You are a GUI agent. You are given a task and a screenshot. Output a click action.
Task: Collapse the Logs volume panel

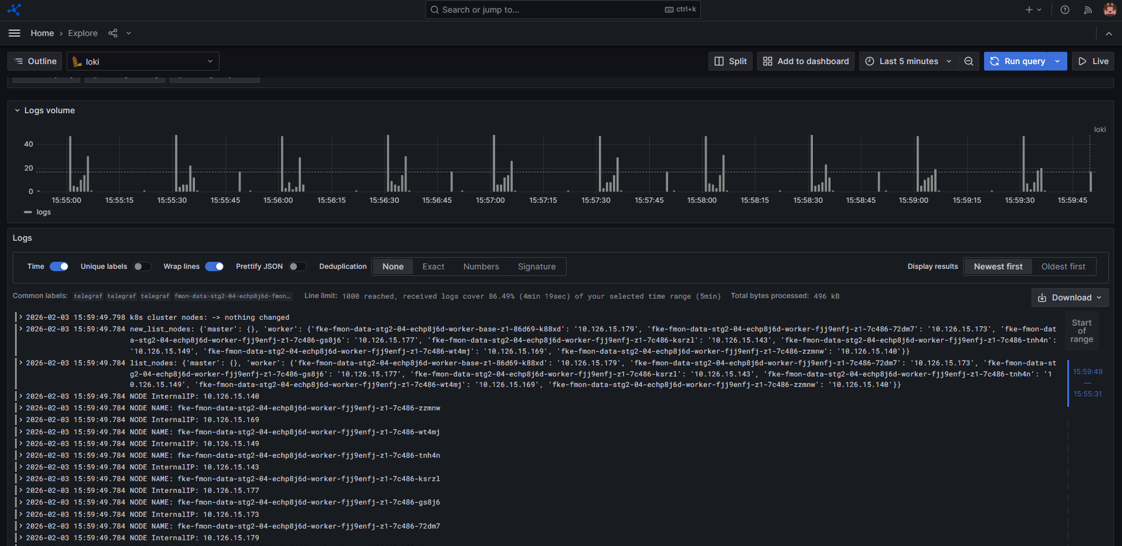17,111
